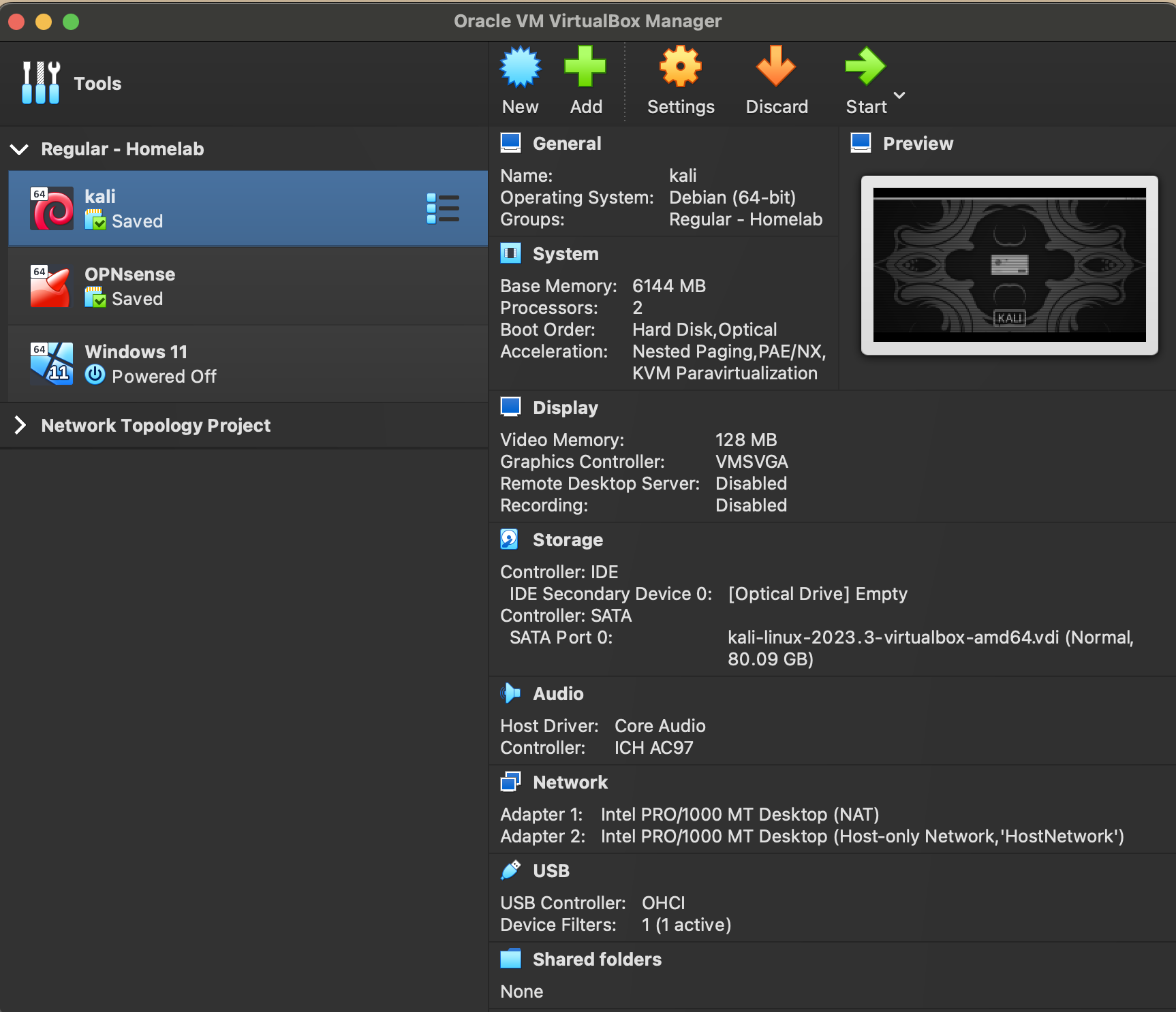Click the 'Hard Disk, Optical' boot order value
1176x1012 pixels.
(705, 330)
